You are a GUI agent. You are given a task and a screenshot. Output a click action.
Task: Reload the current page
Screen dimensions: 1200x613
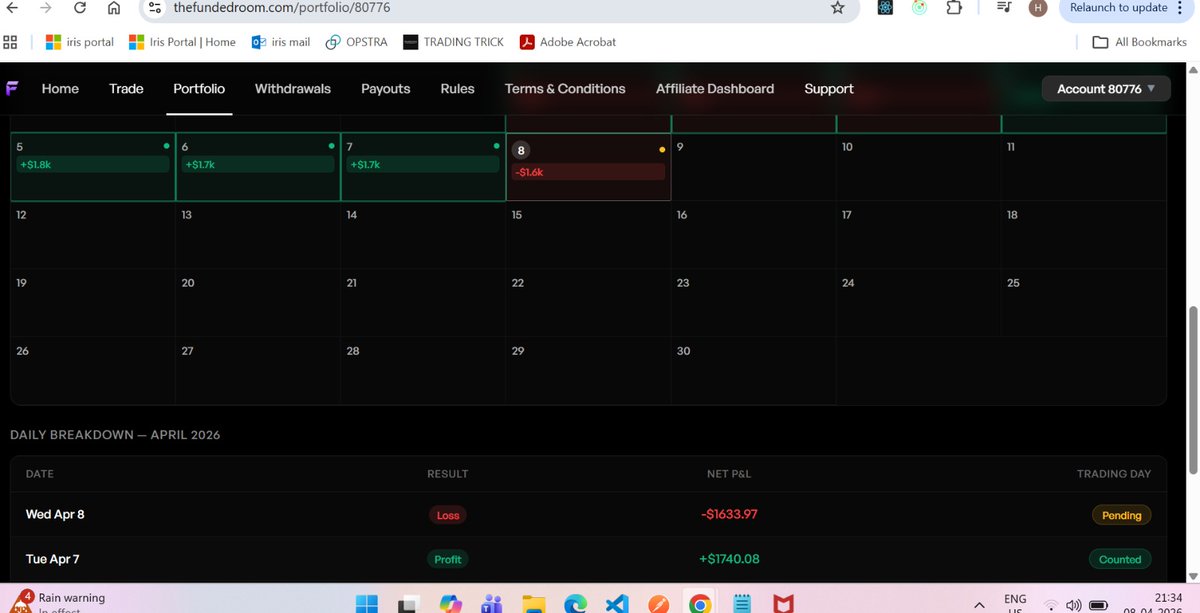(80, 8)
